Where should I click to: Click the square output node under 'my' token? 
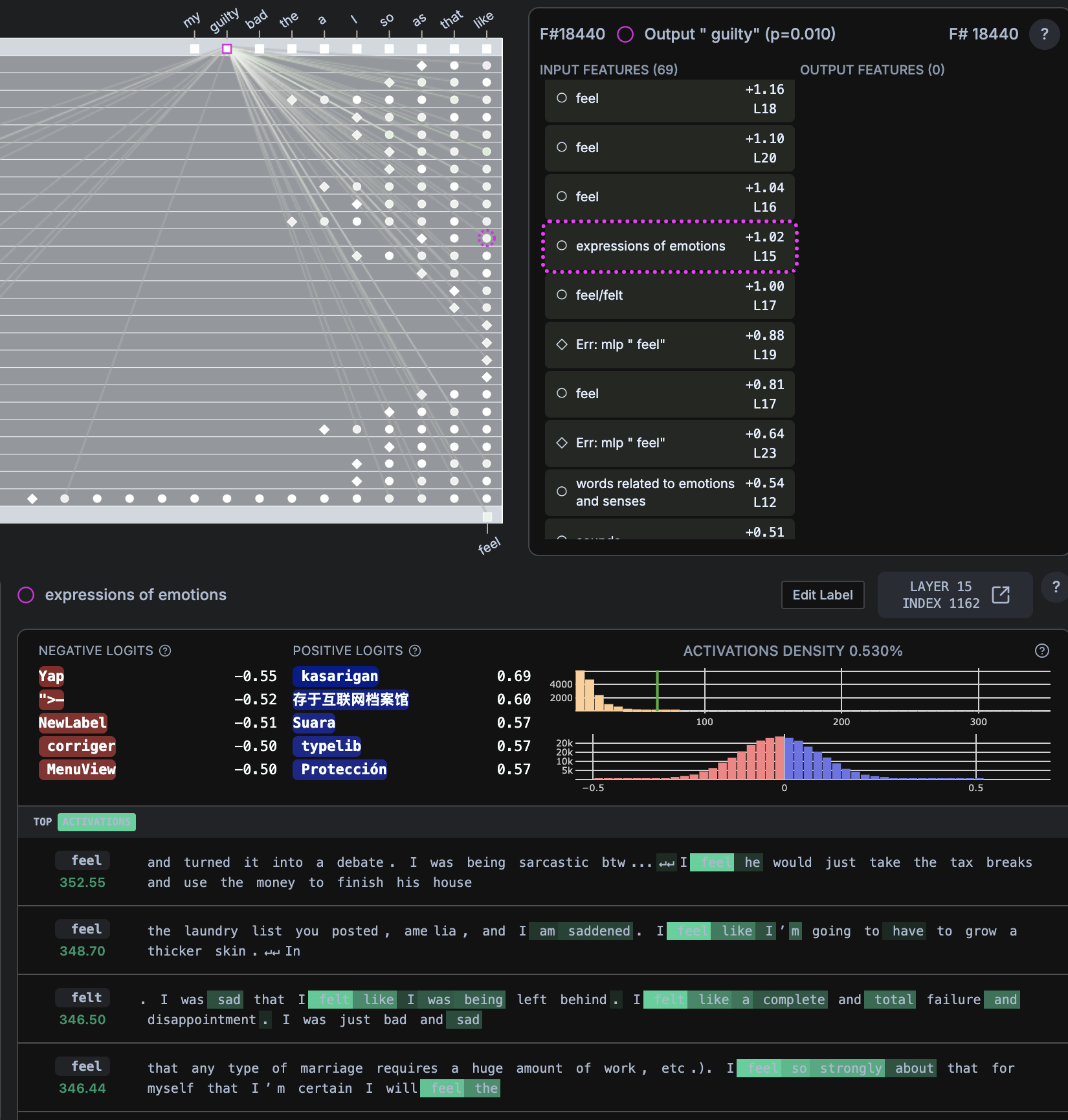[195, 49]
